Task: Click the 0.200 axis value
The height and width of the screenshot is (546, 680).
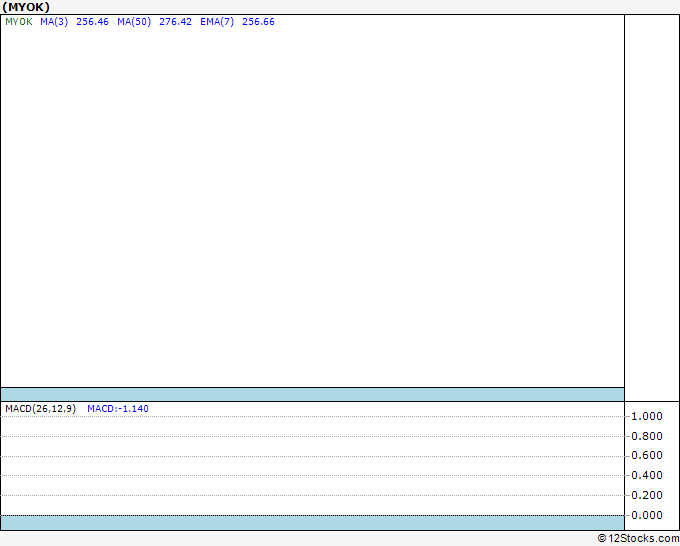Action: (647, 495)
